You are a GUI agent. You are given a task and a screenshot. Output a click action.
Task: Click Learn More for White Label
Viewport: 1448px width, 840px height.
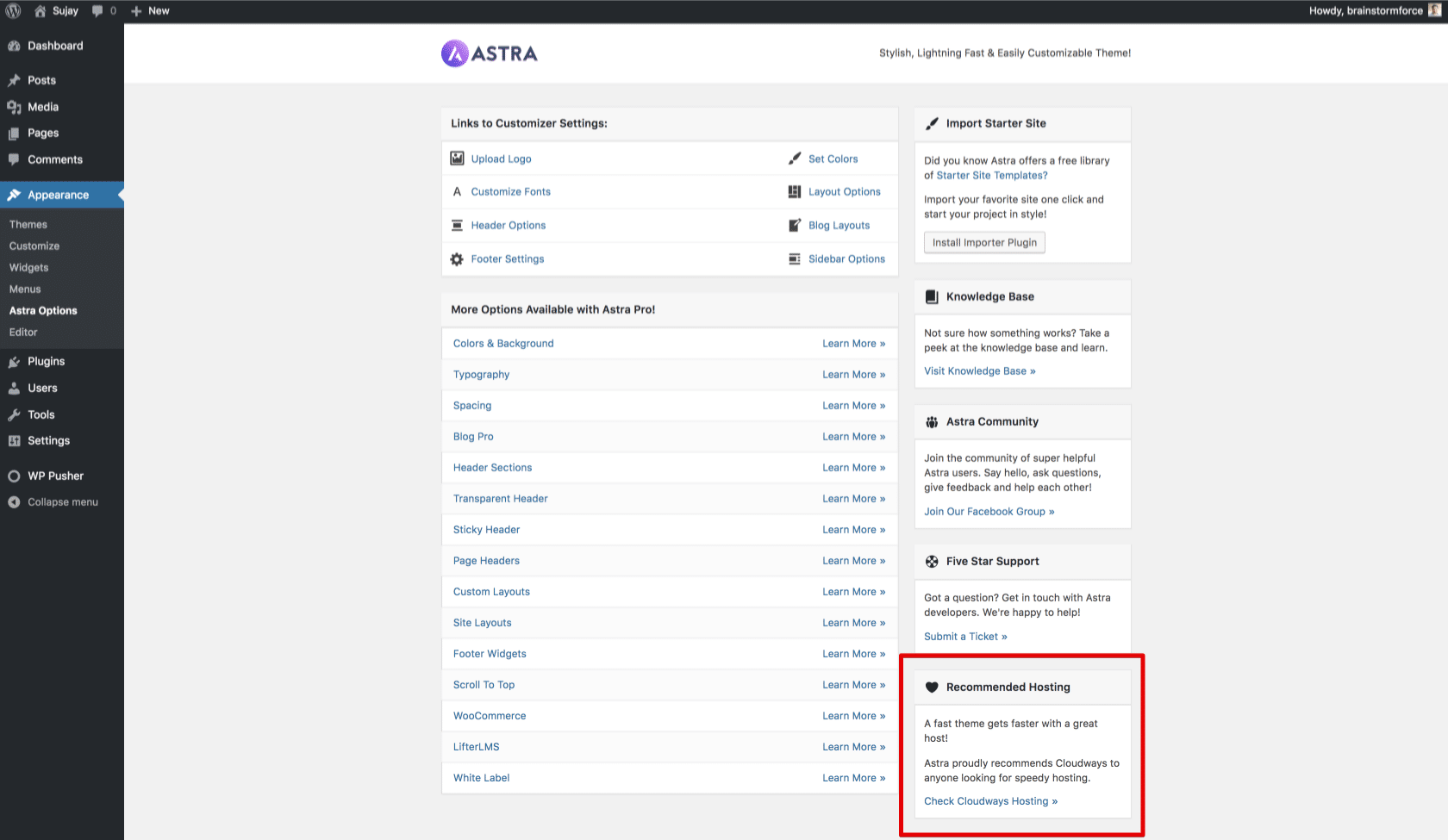point(853,778)
